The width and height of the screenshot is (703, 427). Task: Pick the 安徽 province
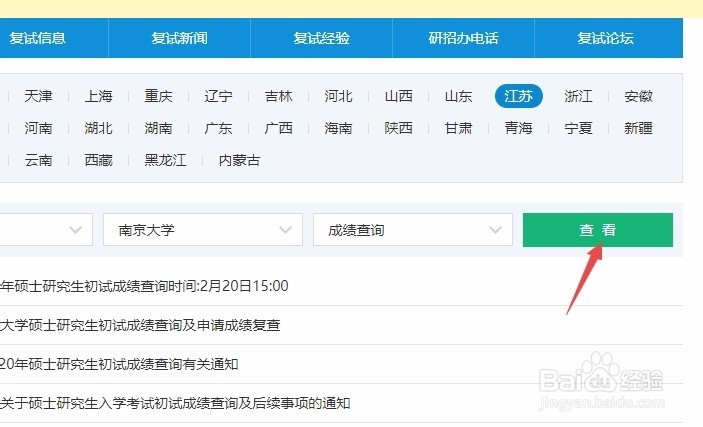pyautogui.click(x=638, y=96)
